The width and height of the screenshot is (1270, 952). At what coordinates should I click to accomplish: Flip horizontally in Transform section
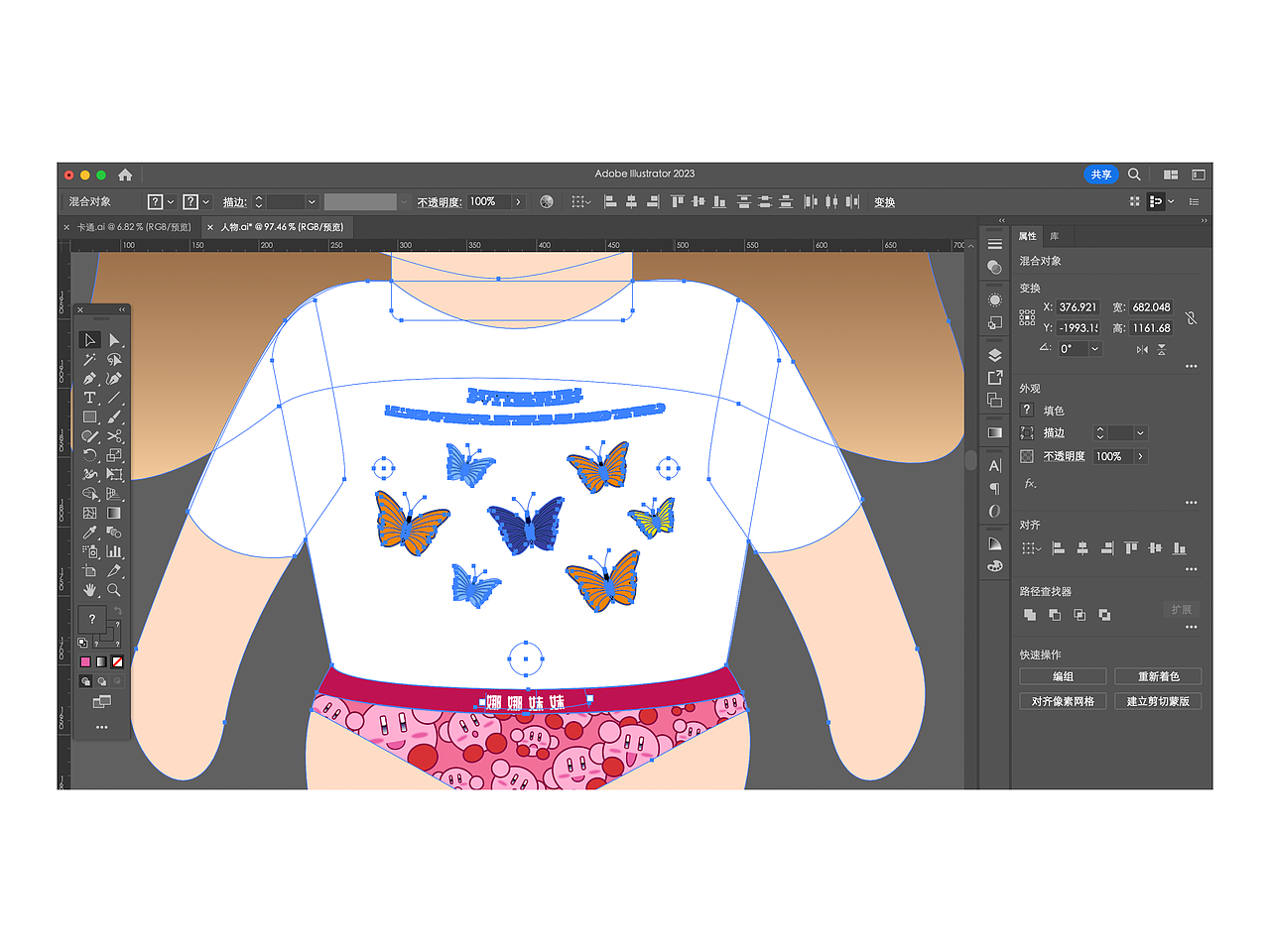point(1142,349)
